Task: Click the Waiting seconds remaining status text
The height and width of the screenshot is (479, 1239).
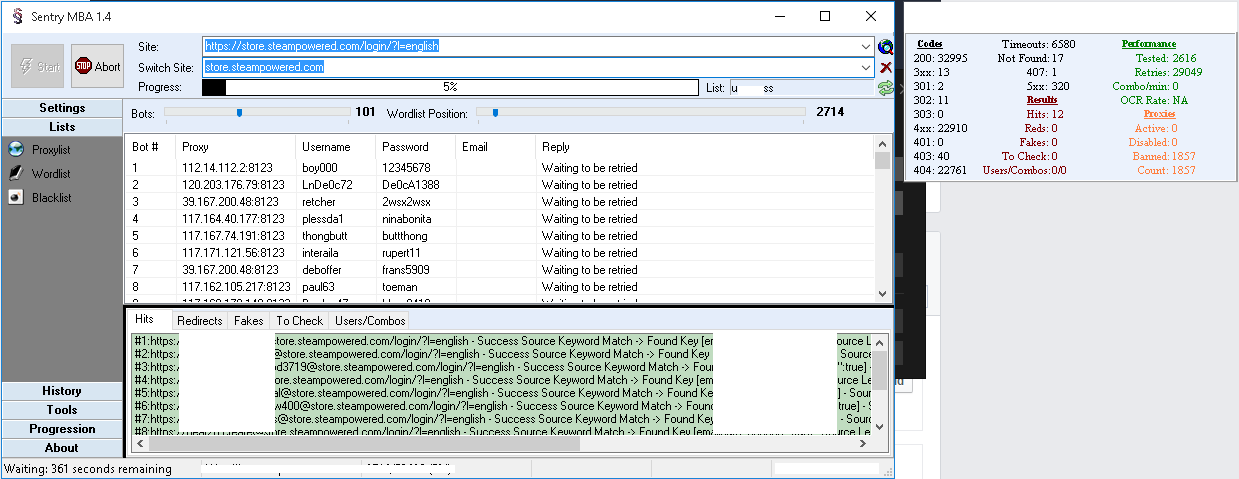Action: coord(87,468)
